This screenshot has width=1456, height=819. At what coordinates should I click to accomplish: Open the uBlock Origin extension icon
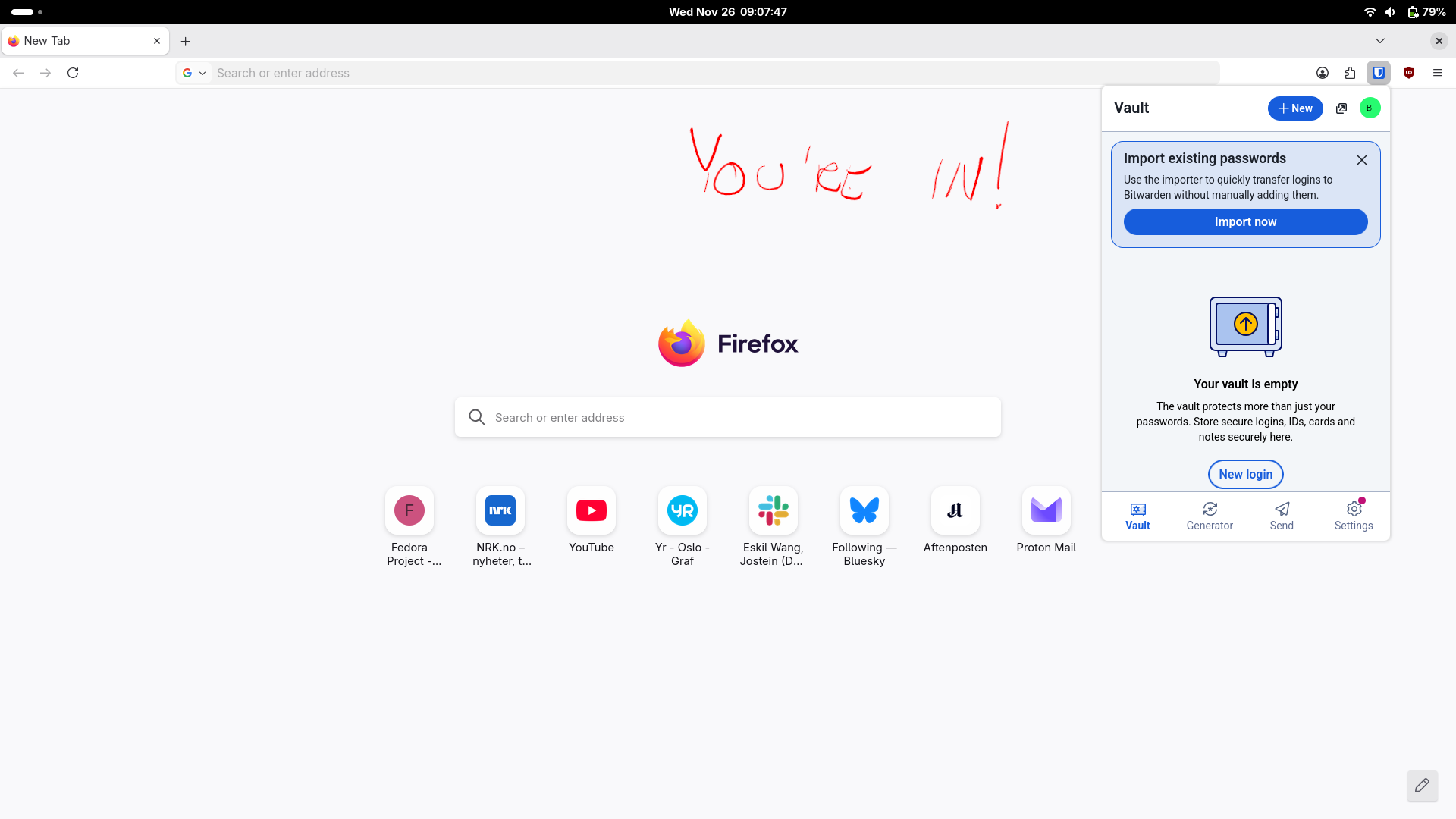pos(1409,73)
